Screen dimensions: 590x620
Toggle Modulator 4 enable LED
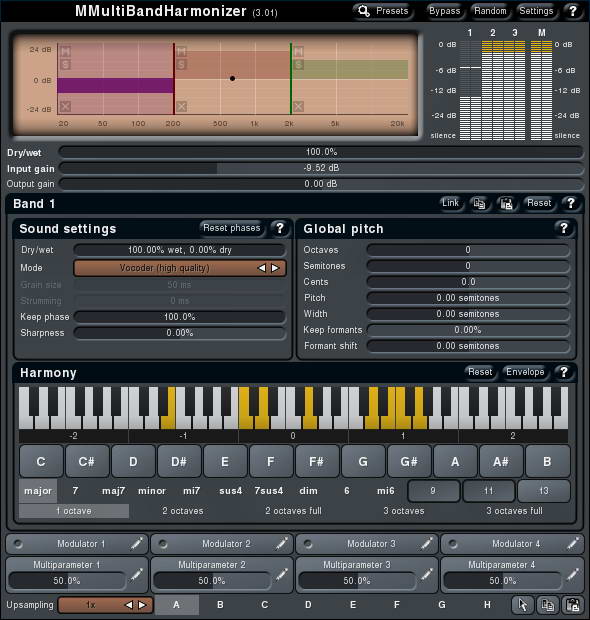[453, 544]
